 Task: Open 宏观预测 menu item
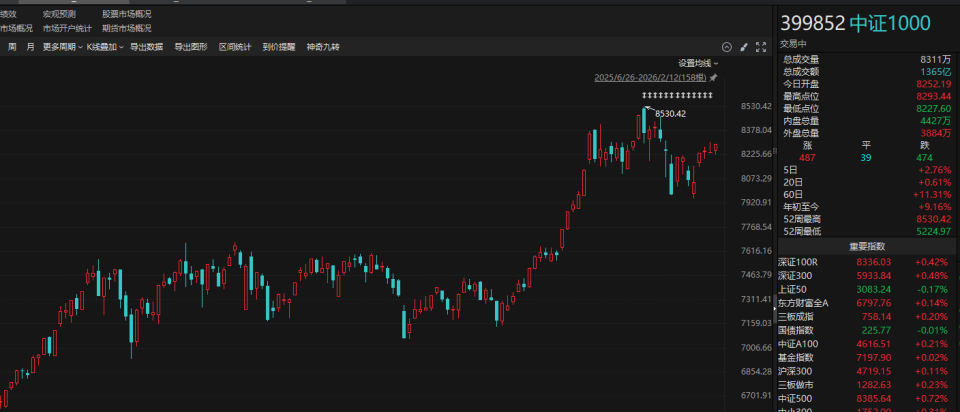coord(59,13)
